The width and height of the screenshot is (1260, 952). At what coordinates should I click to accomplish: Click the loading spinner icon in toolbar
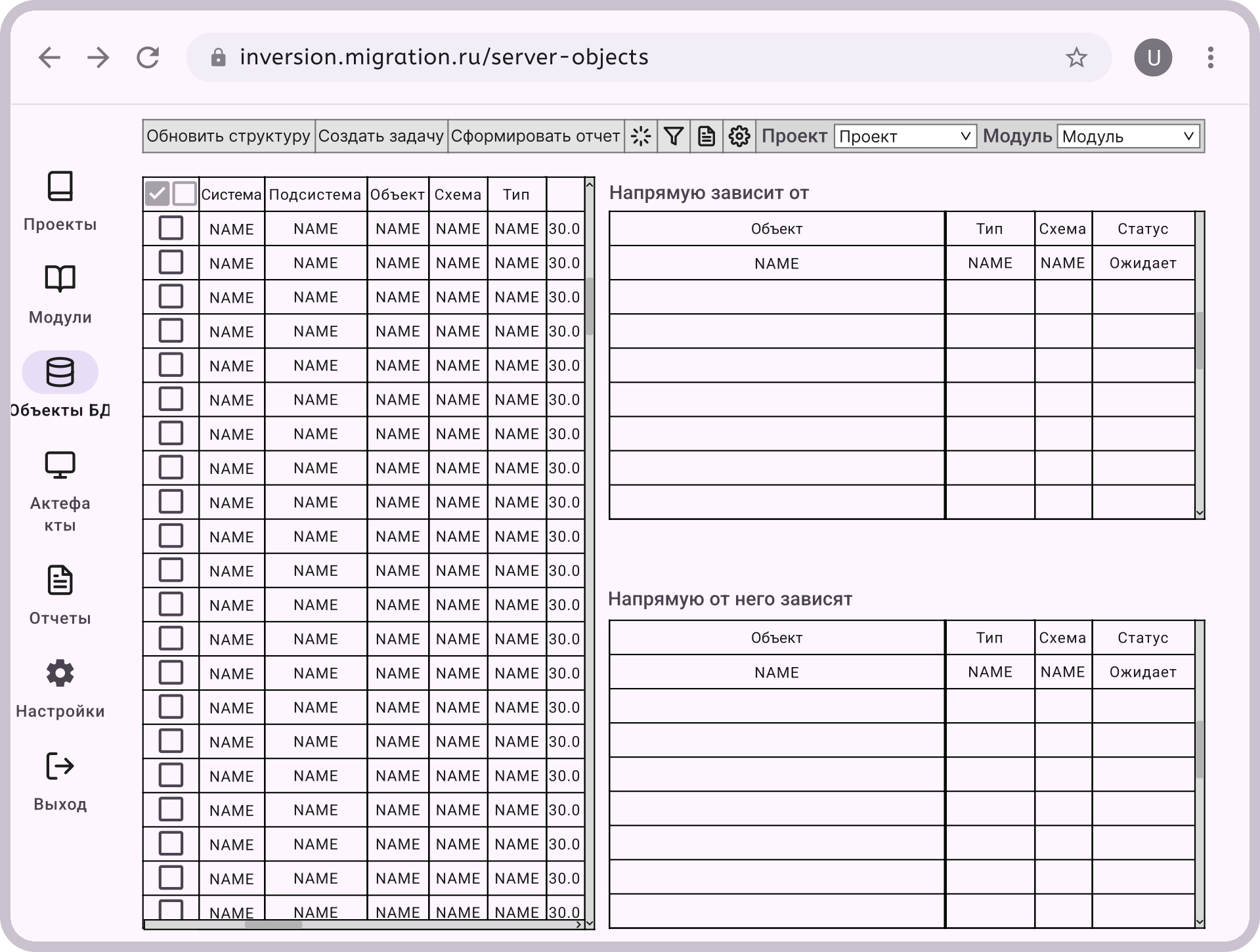[x=640, y=136]
